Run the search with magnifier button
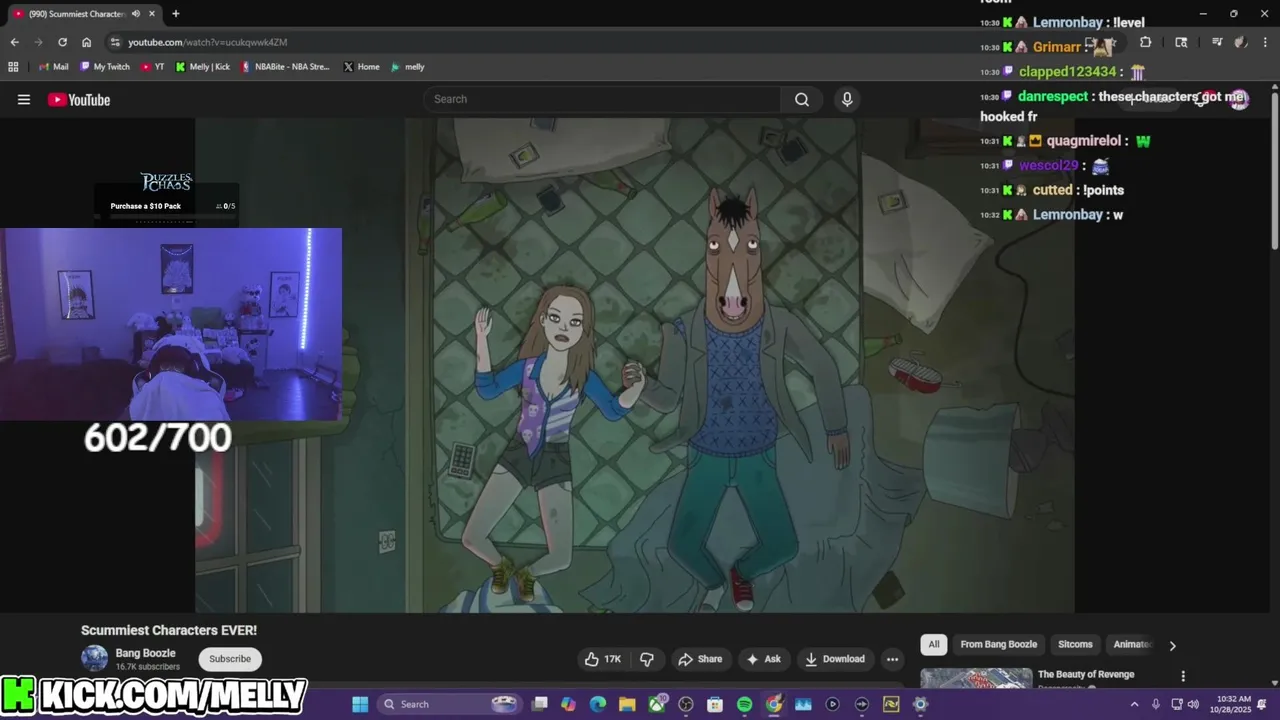This screenshot has height=720, width=1280. point(802,99)
